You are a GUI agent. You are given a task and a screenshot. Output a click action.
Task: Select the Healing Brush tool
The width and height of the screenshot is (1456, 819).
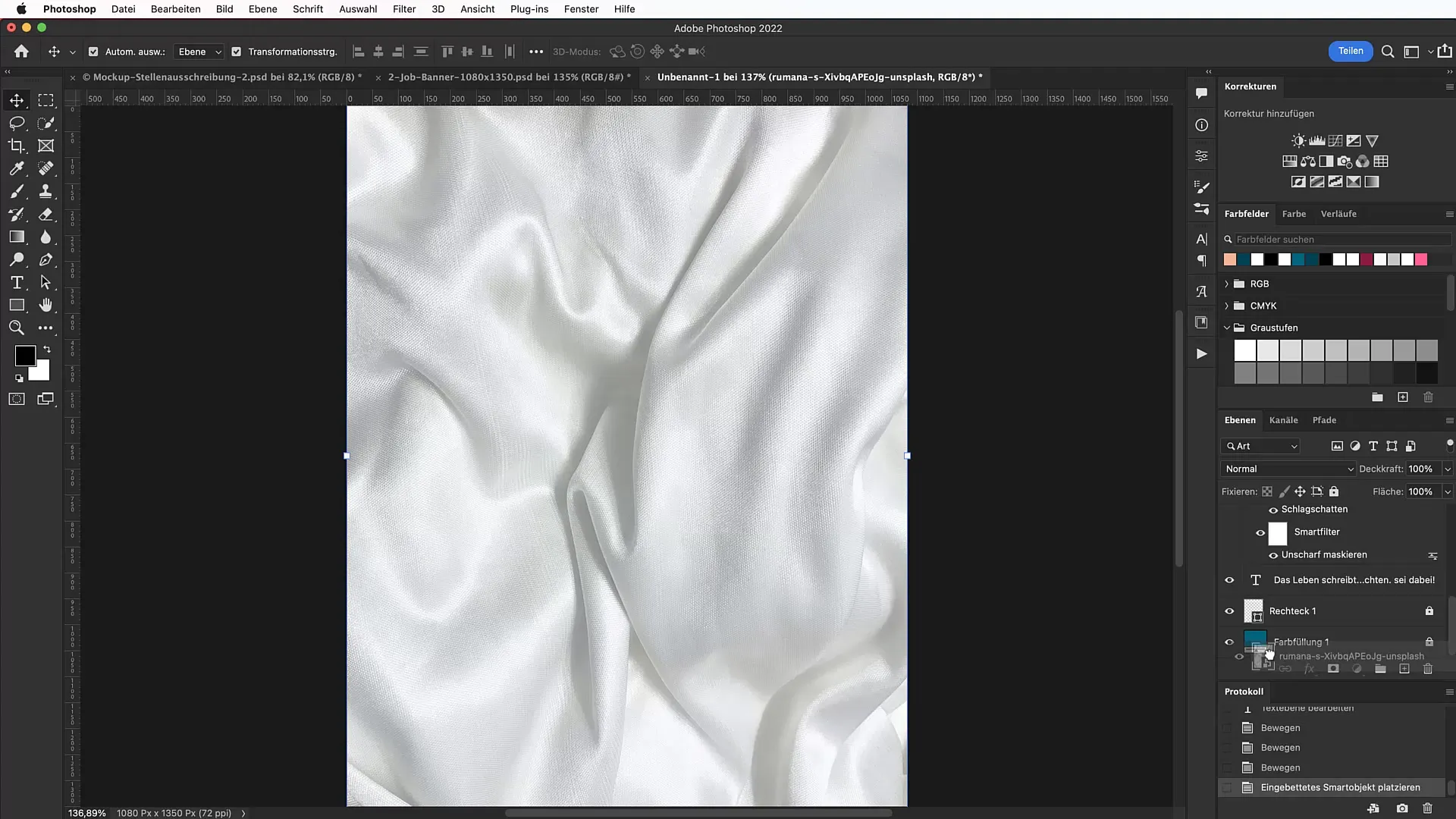pyautogui.click(x=46, y=168)
